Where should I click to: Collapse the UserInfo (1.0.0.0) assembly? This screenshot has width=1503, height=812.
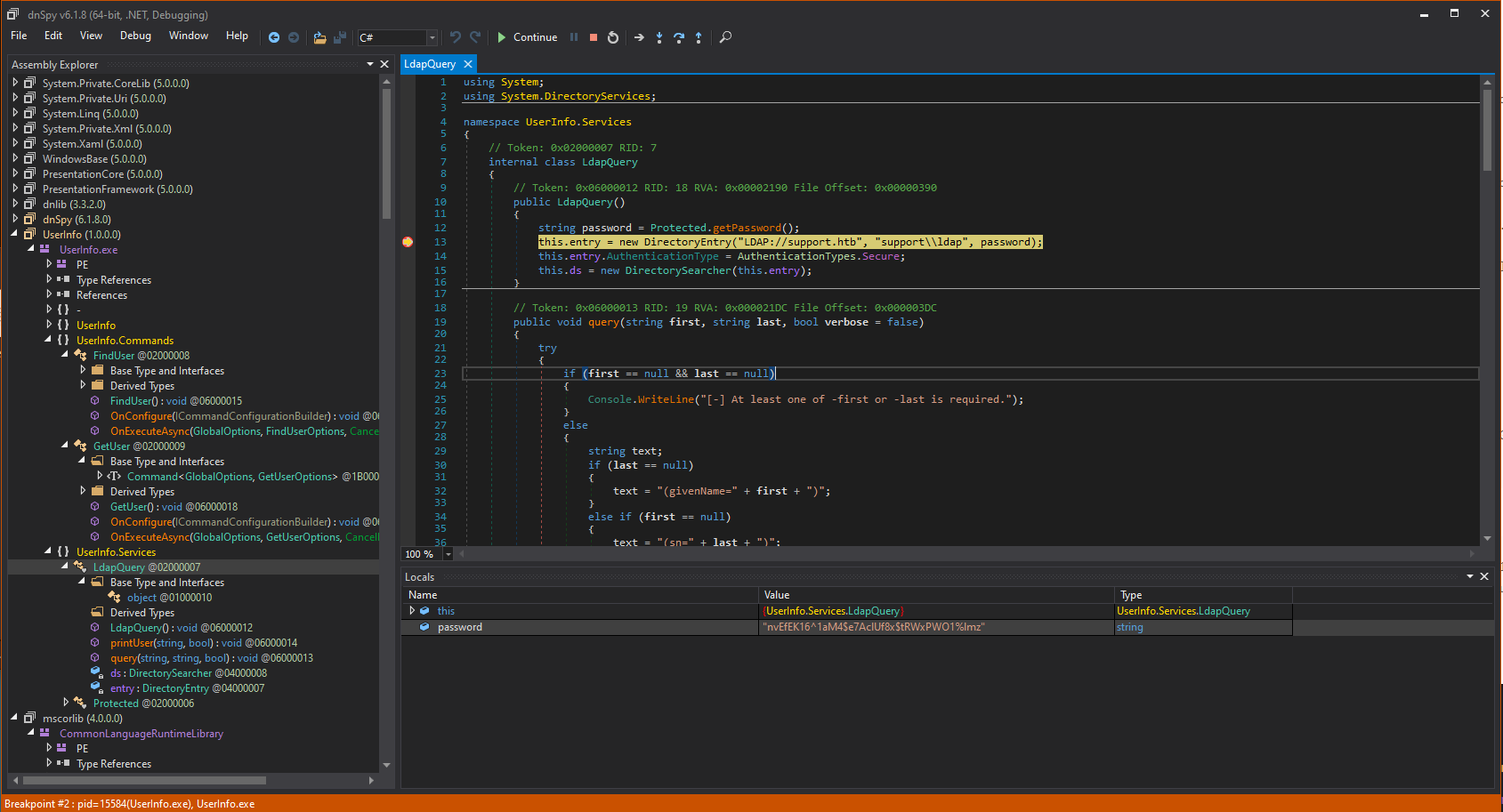coord(15,234)
